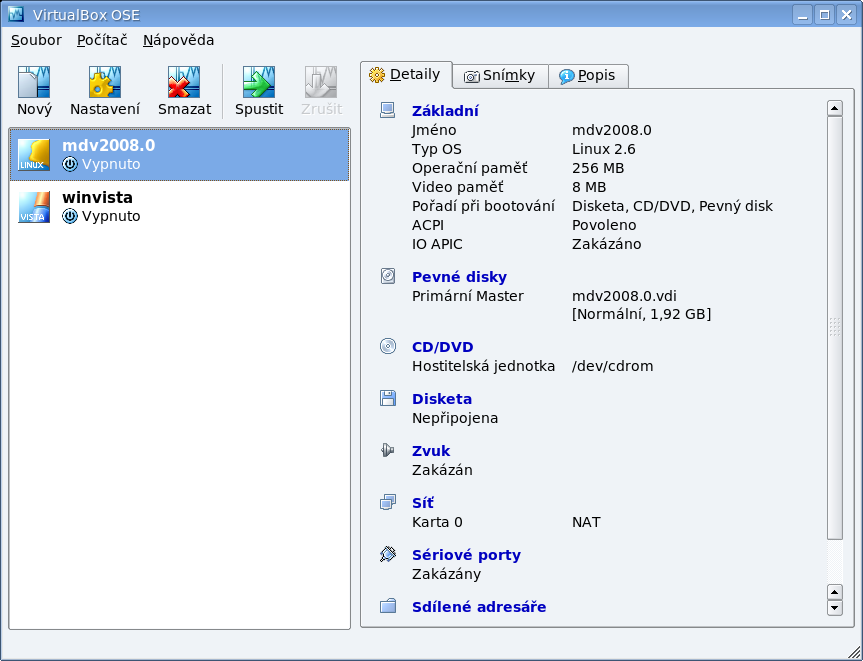This screenshot has width=863, height=661.
Task: Click the Nový (new machine) toolbar icon
Action: pos(34,82)
